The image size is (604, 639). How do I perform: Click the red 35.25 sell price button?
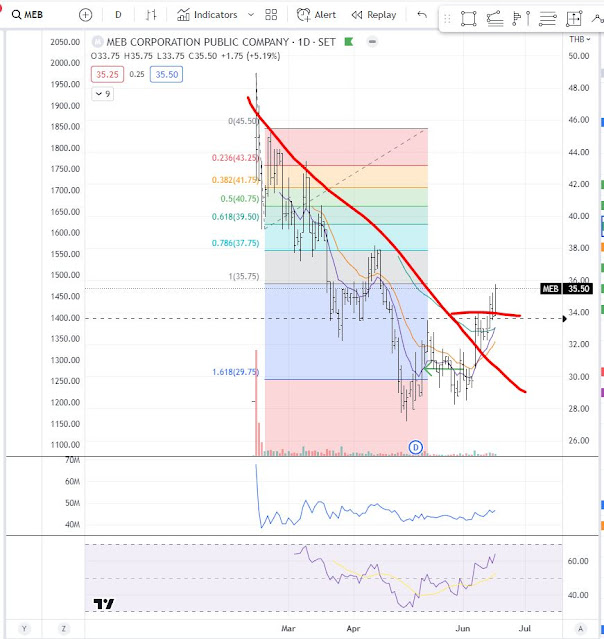[107, 75]
